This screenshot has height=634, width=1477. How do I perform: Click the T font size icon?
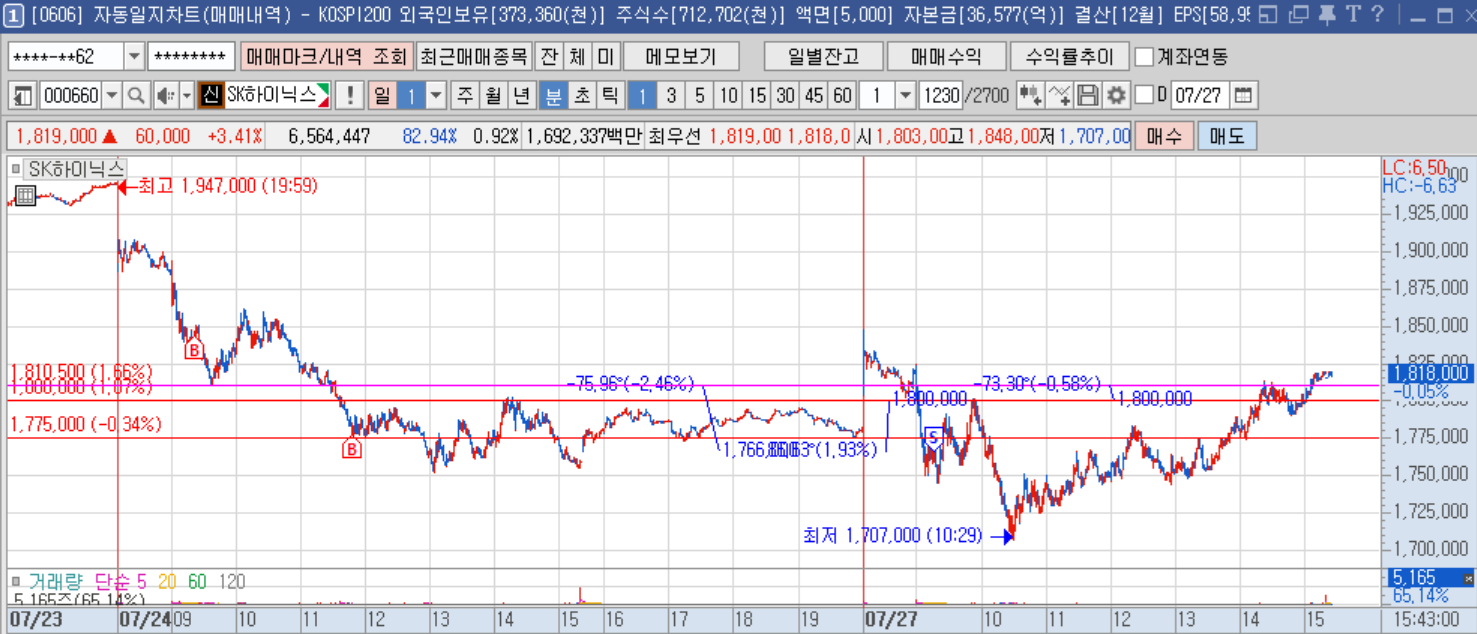1352,15
